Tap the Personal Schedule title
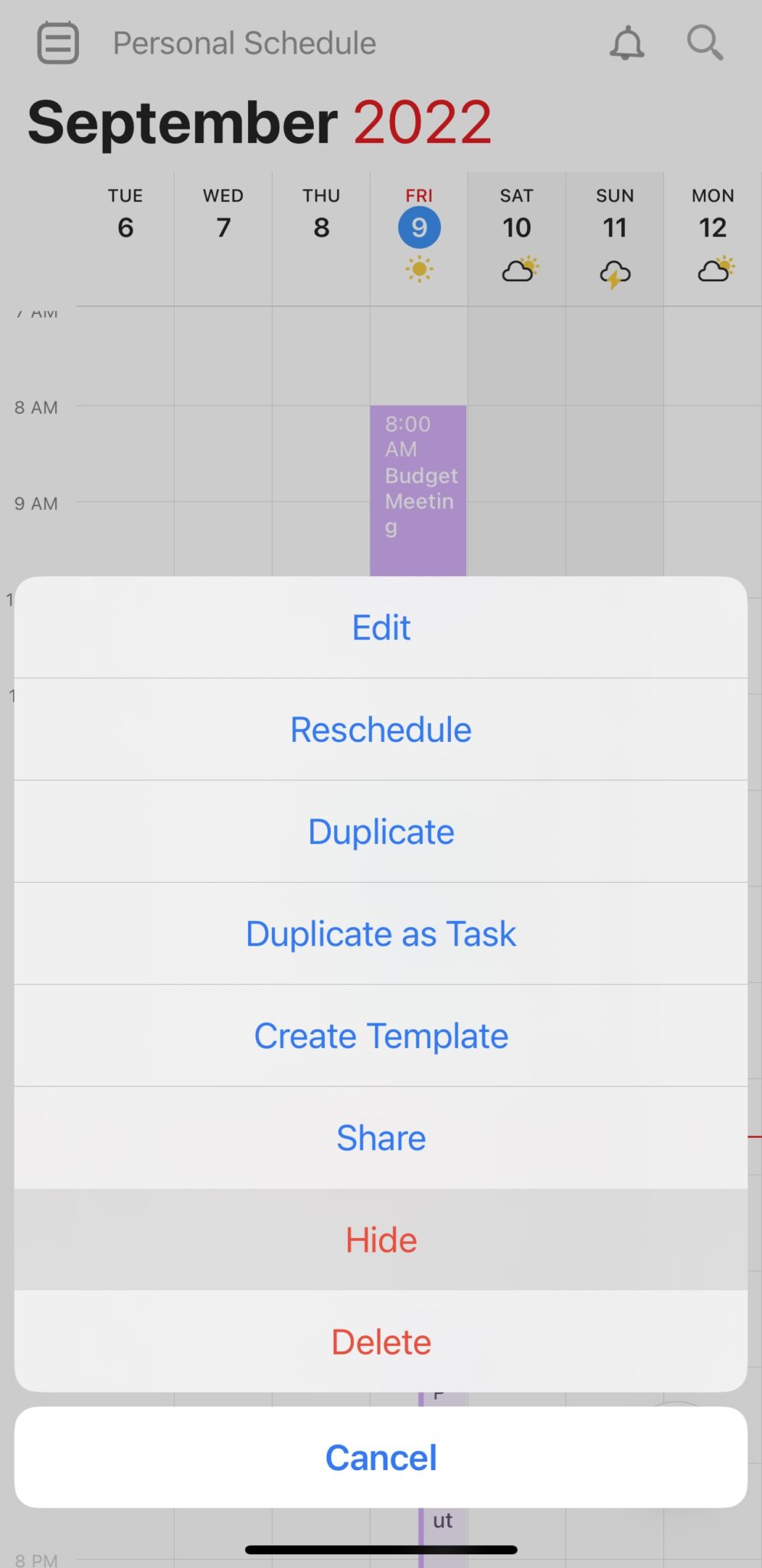This screenshot has height=1568, width=762. [x=244, y=44]
